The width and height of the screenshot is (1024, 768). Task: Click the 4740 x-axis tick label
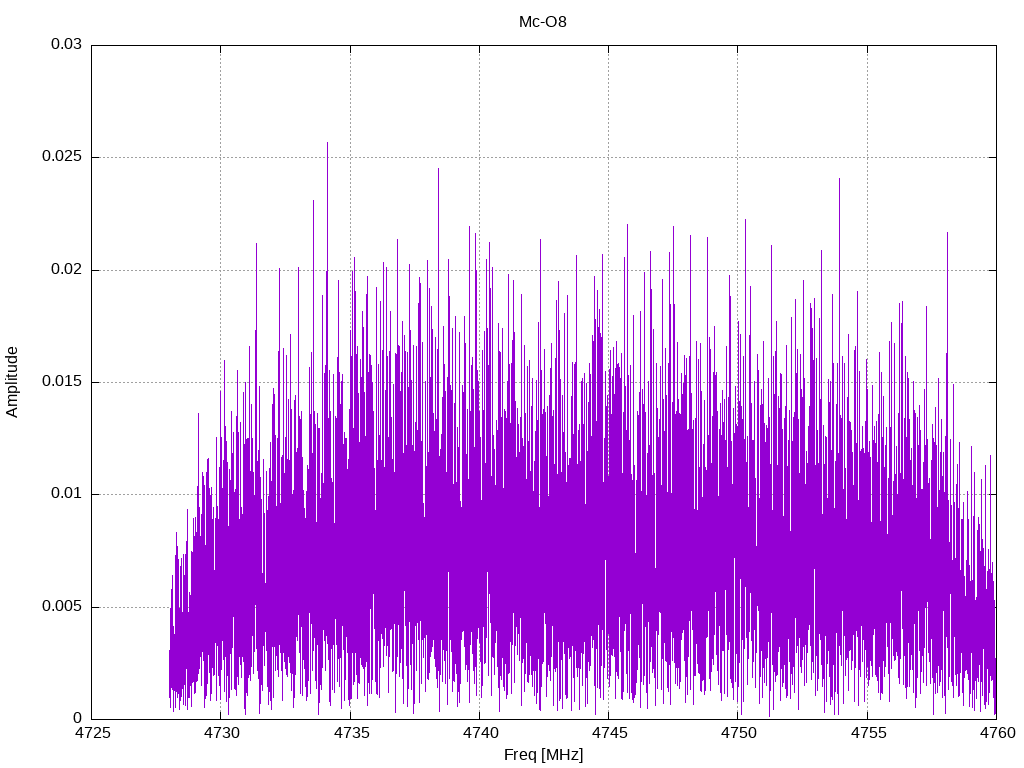[x=481, y=733]
